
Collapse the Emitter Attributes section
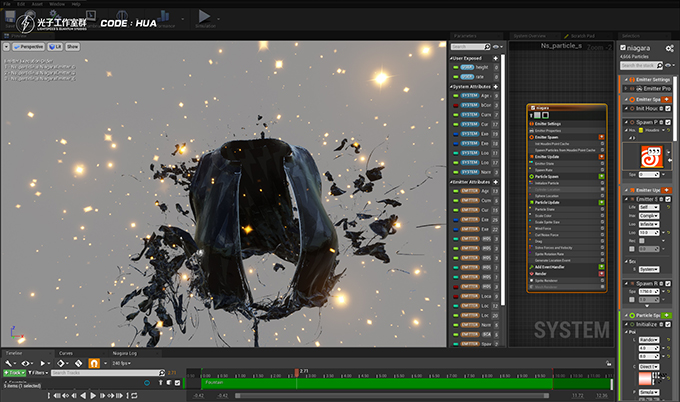pos(451,182)
